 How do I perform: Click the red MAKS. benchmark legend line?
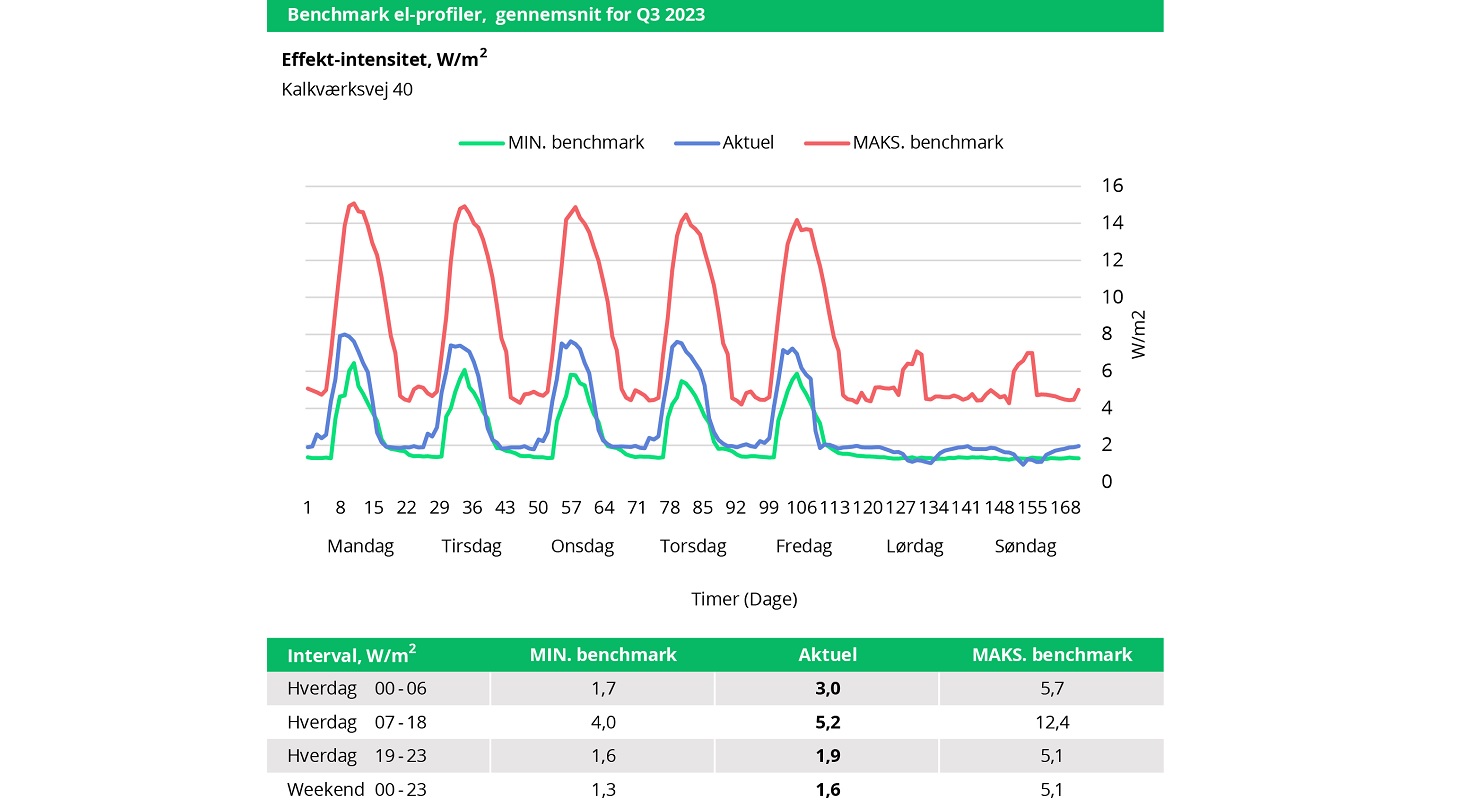[x=826, y=143]
